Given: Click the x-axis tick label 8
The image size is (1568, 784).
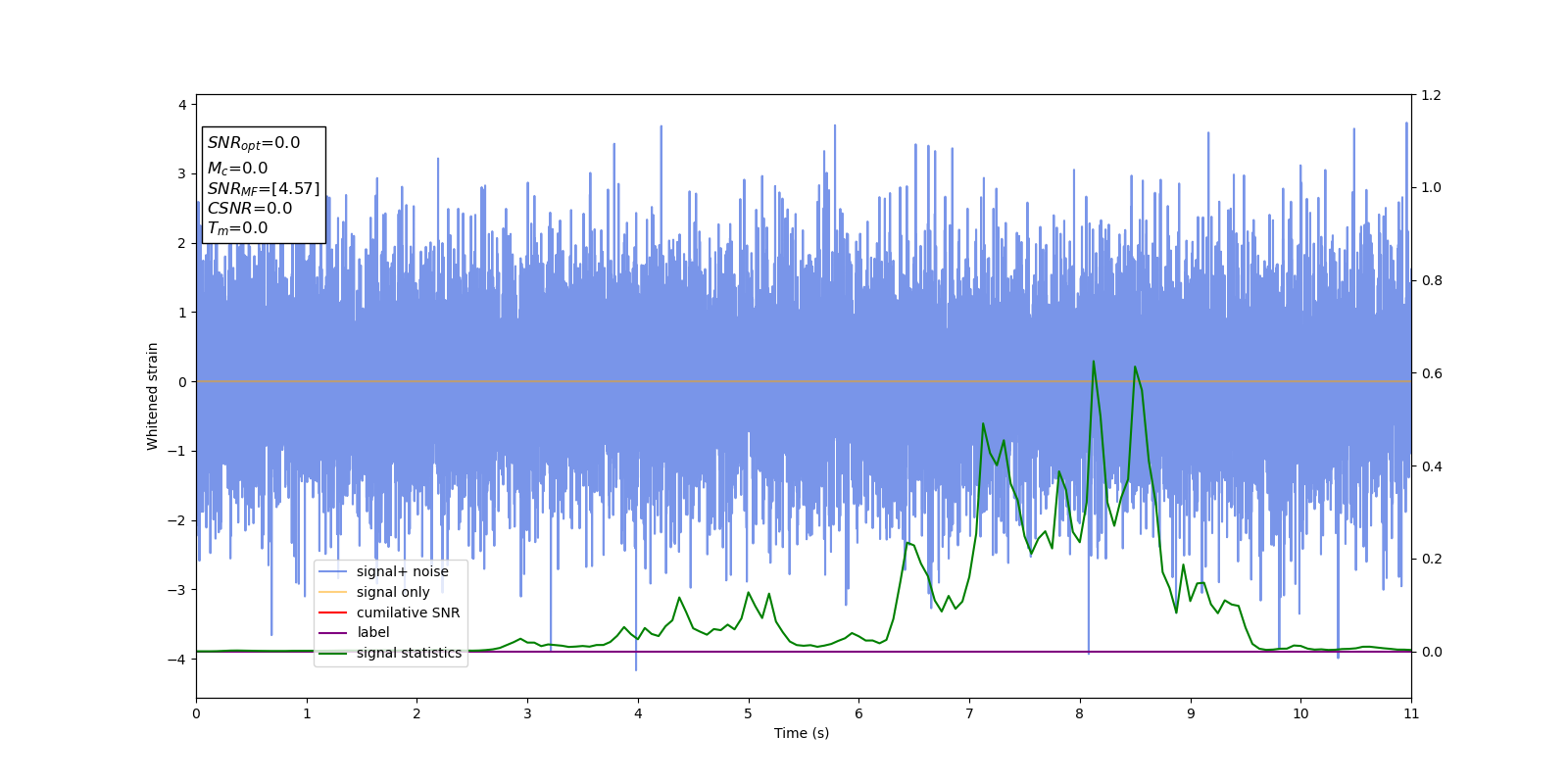Looking at the screenshot, I should click(x=1080, y=713).
